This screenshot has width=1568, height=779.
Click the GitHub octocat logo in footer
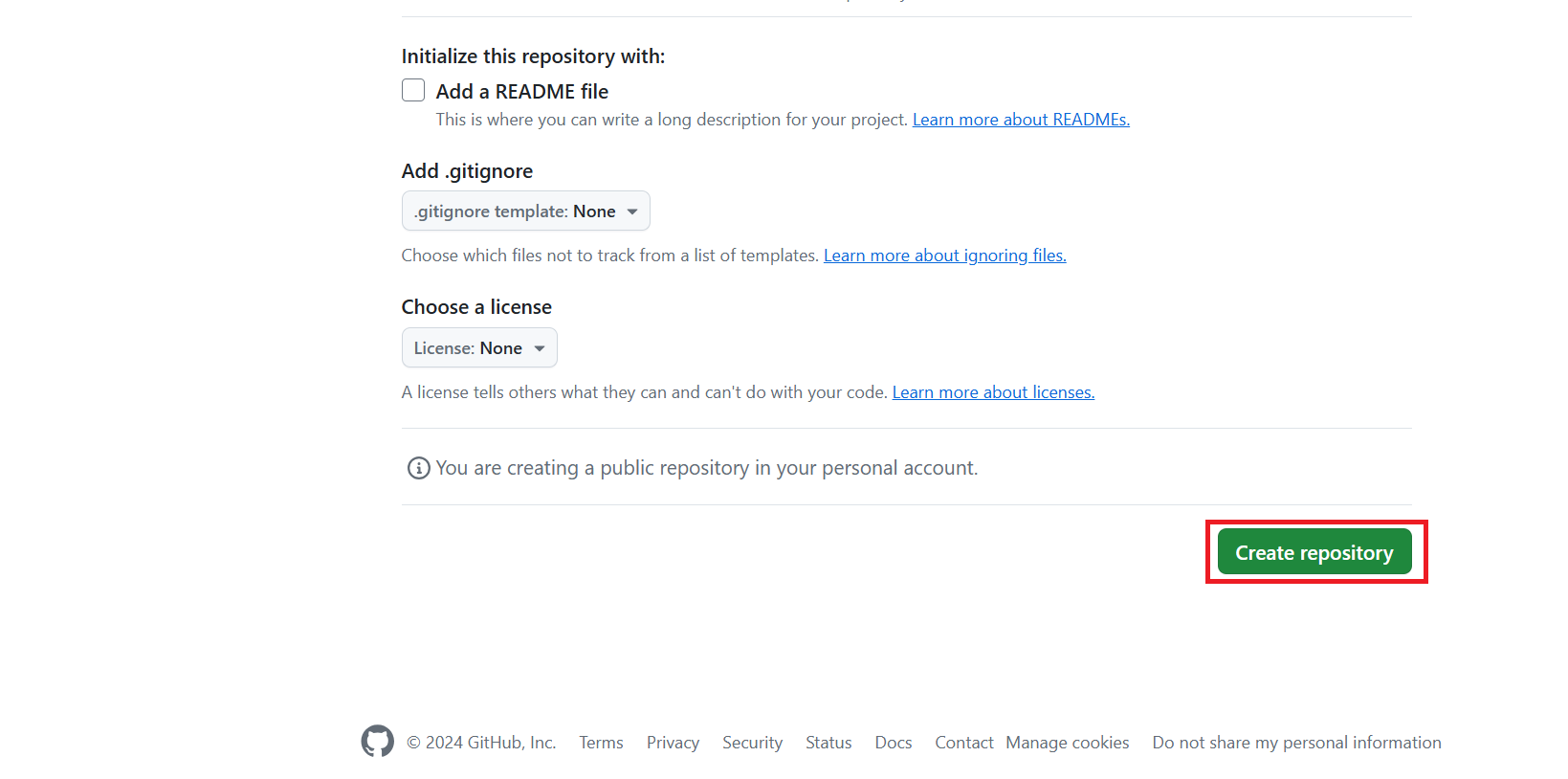pyautogui.click(x=377, y=741)
